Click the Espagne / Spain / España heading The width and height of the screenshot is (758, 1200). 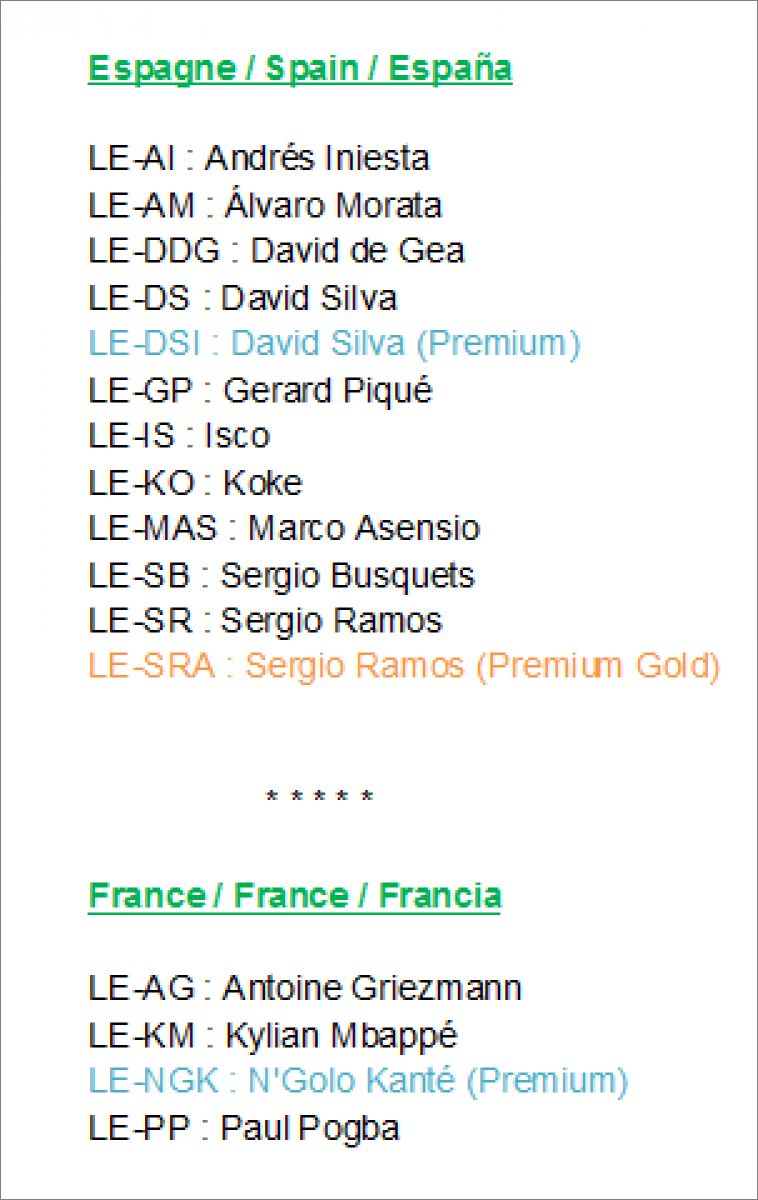click(x=300, y=69)
